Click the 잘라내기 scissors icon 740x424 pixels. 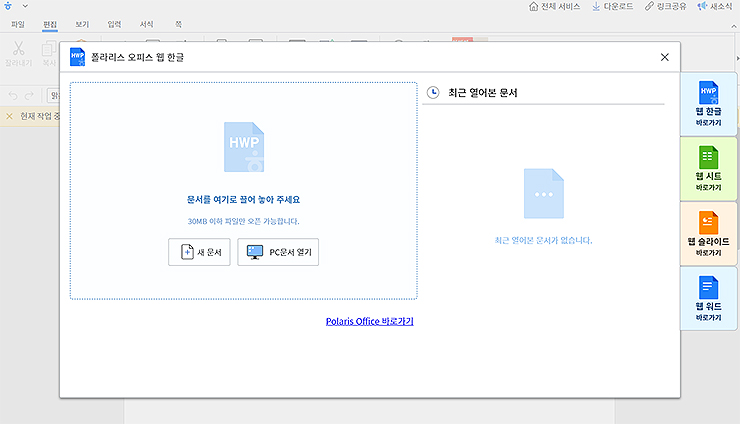(x=18, y=49)
